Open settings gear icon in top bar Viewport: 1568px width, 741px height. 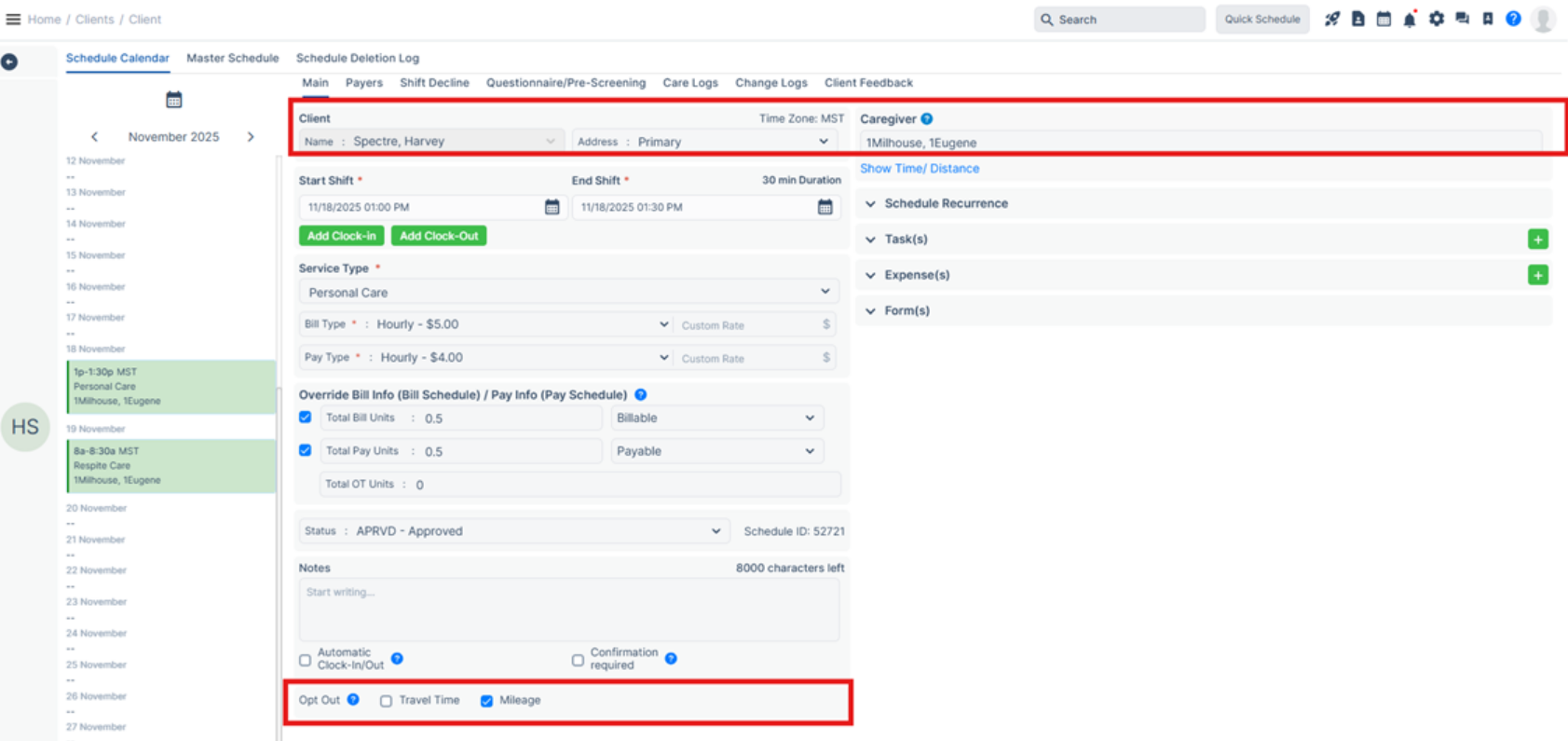(1436, 20)
